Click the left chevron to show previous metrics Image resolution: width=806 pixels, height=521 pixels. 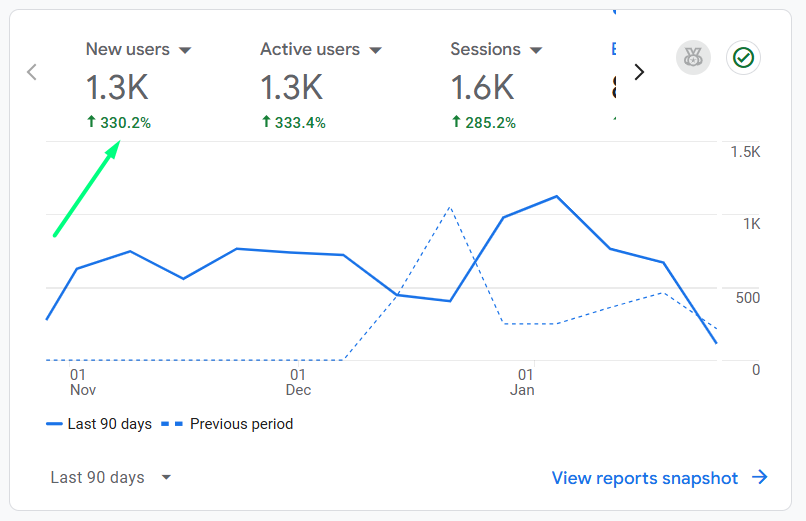click(x=32, y=72)
